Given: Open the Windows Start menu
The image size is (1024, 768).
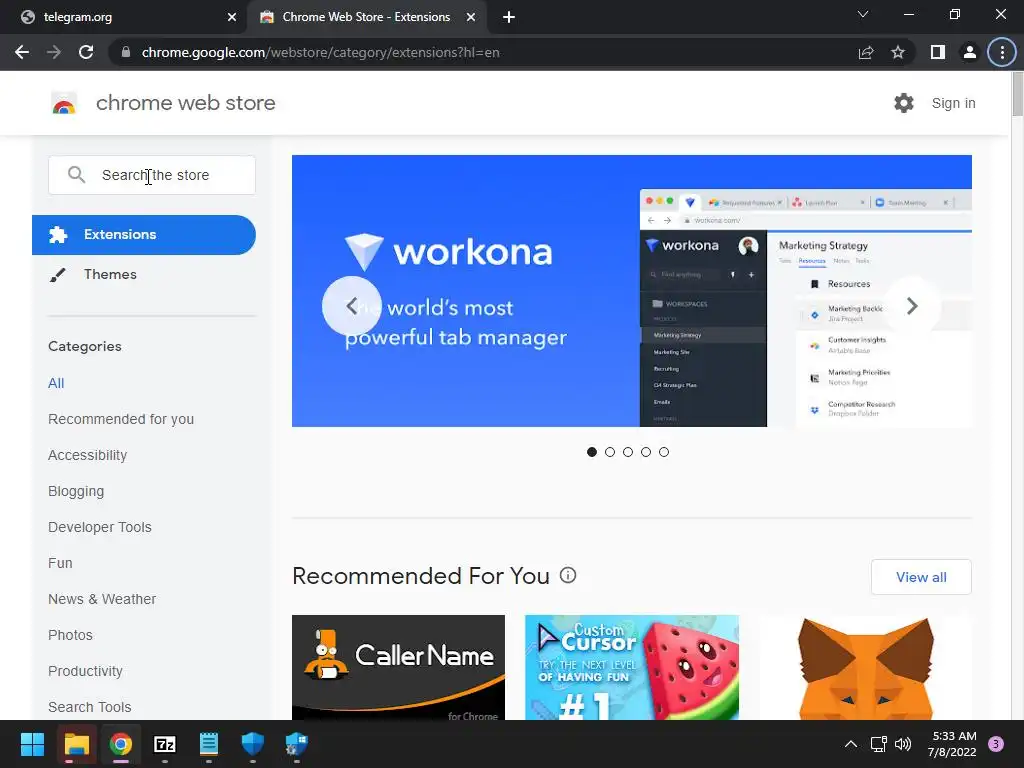Looking at the screenshot, I should pos(32,744).
